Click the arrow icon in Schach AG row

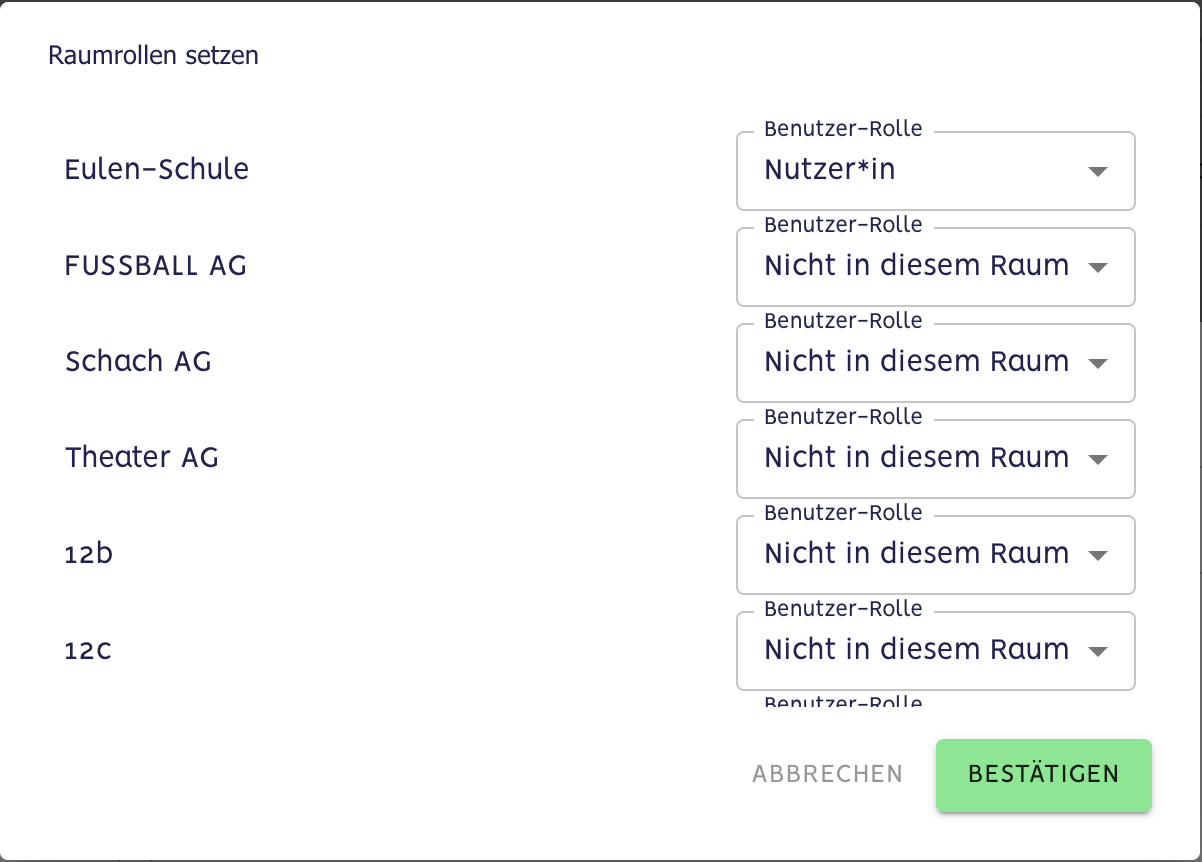pos(1097,363)
